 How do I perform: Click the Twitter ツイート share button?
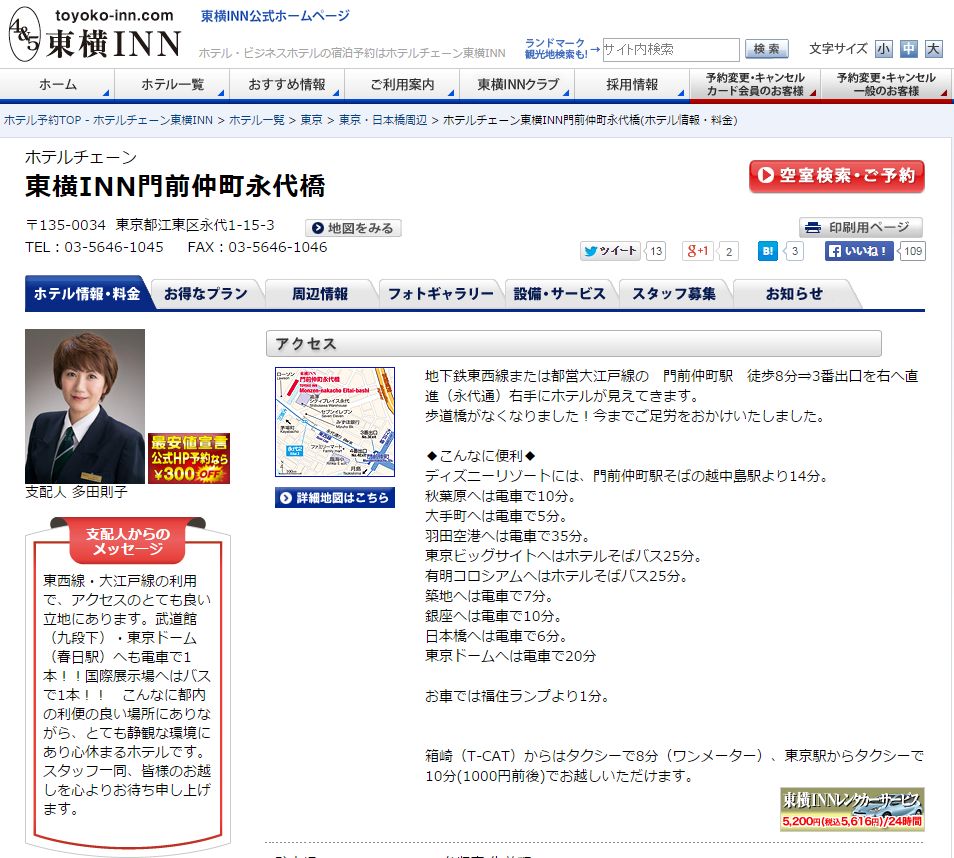(610, 251)
